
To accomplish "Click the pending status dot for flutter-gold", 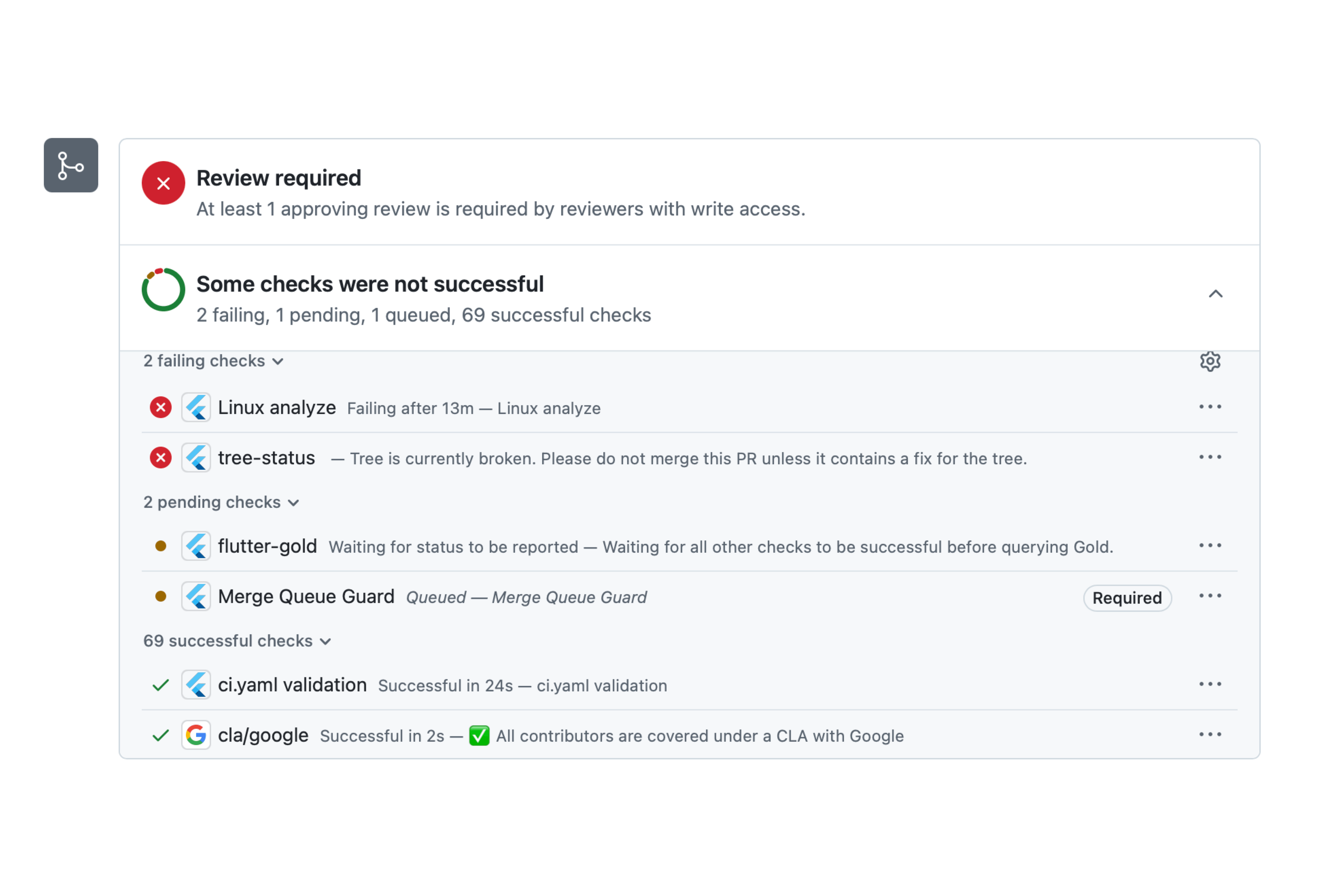I will pyautogui.click(x=161, y=546).
